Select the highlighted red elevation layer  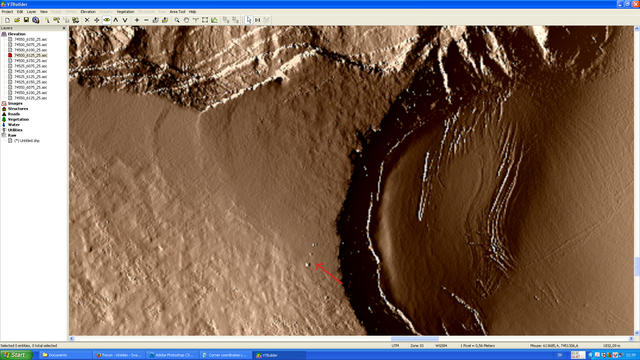click(x=30, y=55)
